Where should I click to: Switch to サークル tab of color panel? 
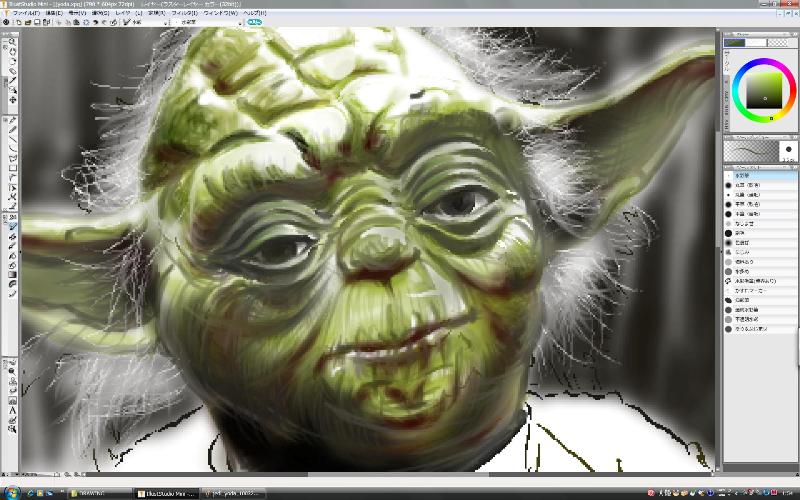click(727, 60)
